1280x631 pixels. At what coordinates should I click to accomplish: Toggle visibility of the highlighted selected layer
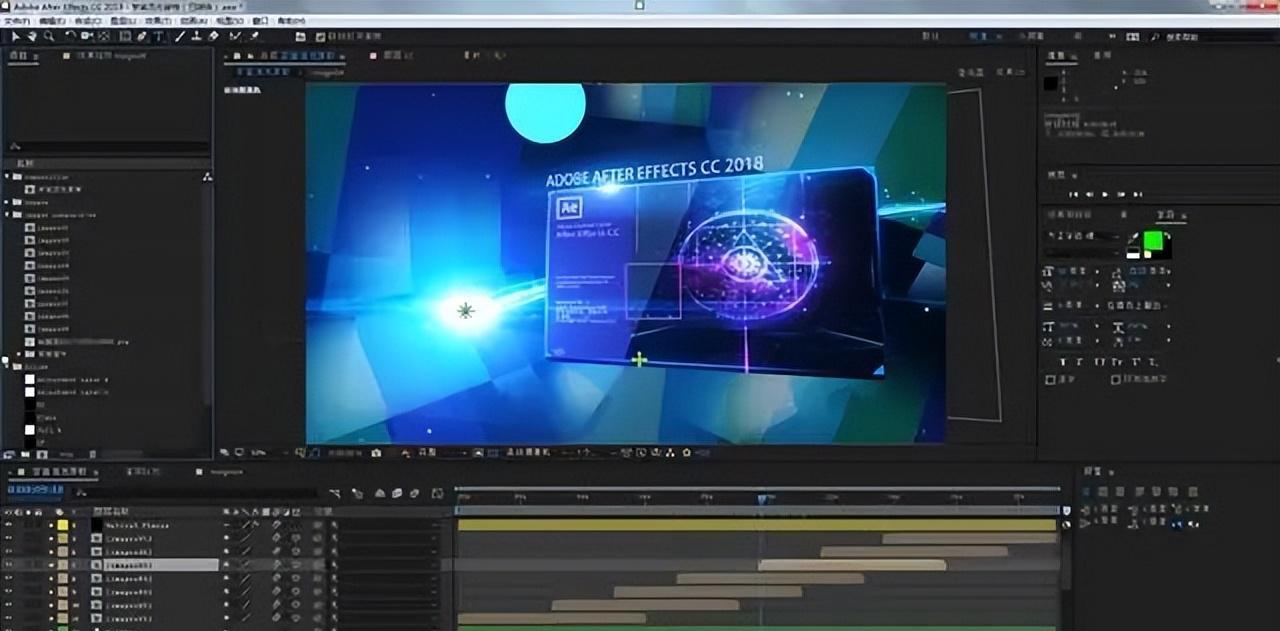tap(9, 564)
